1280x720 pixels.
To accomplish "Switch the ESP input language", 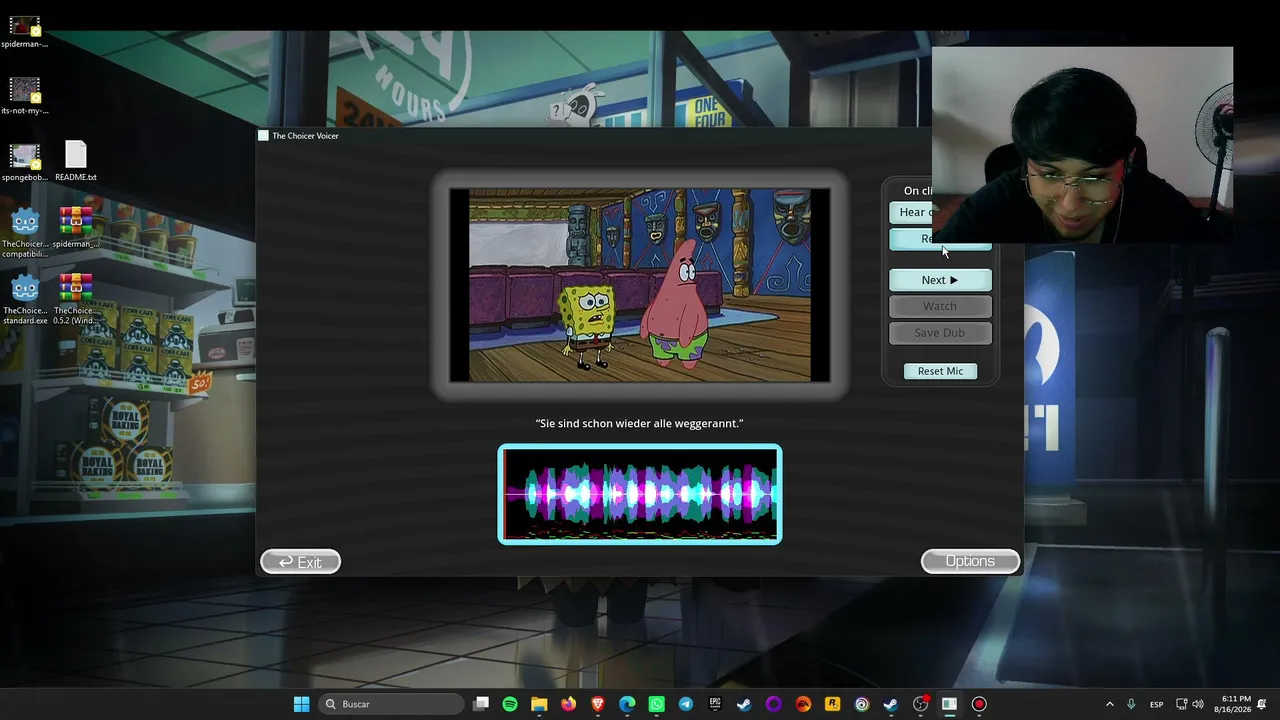I will pyautogui.click(x=1157, y=704).
